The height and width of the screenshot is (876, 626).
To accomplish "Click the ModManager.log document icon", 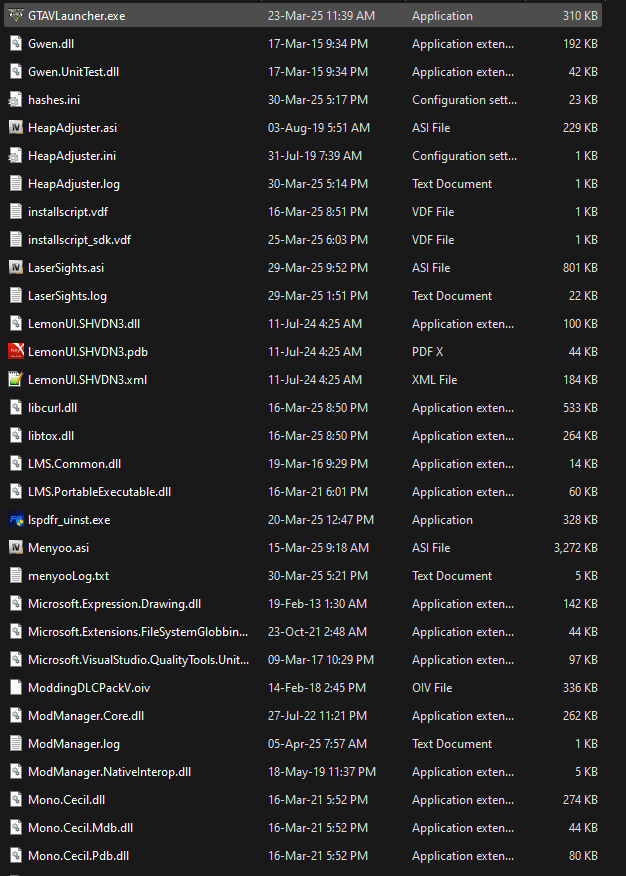I will pos(16,744).
